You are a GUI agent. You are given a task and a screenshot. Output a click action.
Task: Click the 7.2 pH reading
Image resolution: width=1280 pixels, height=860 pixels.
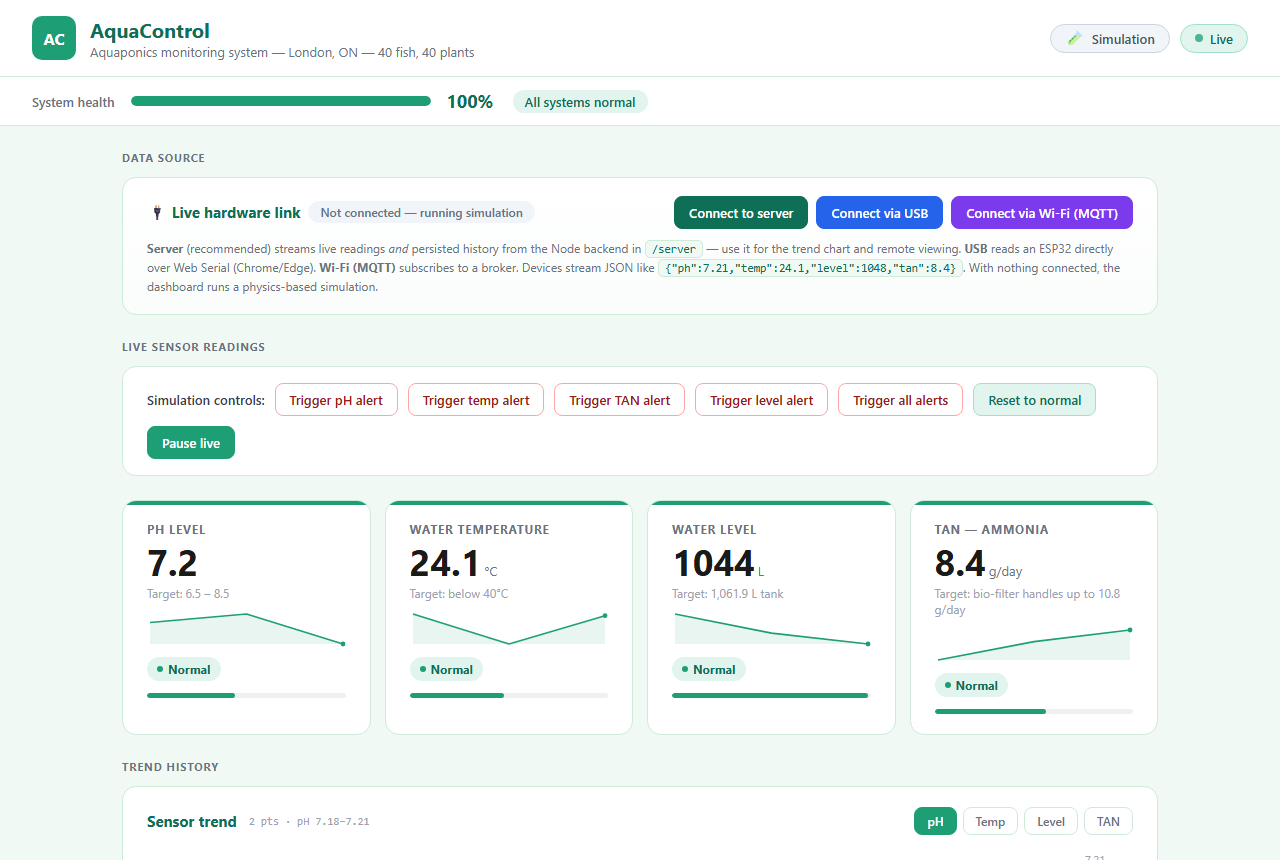(172, 564)
